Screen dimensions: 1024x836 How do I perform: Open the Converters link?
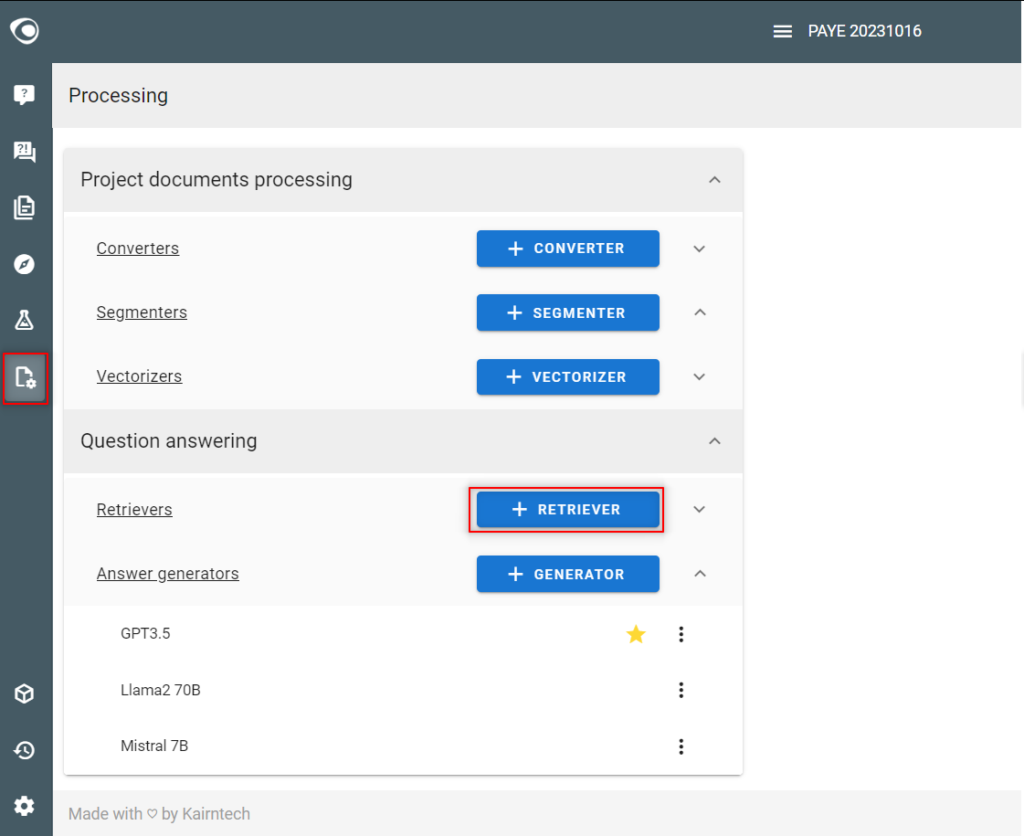click(138, 249)
